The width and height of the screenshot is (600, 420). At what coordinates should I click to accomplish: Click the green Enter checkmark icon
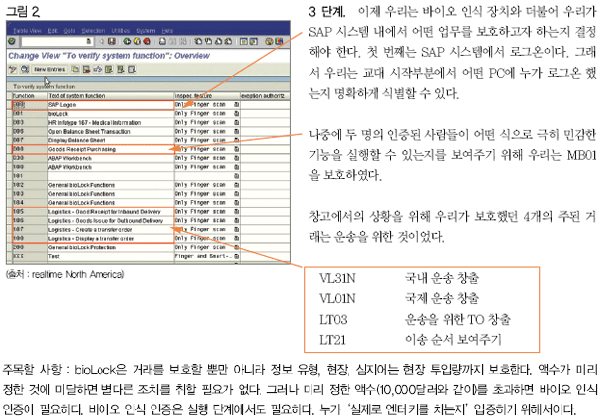coord(9,43)
